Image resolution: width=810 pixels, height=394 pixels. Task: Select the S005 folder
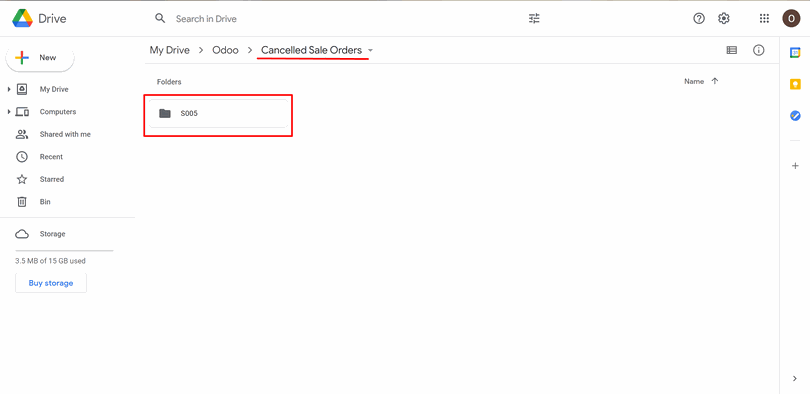pos(219,113)
